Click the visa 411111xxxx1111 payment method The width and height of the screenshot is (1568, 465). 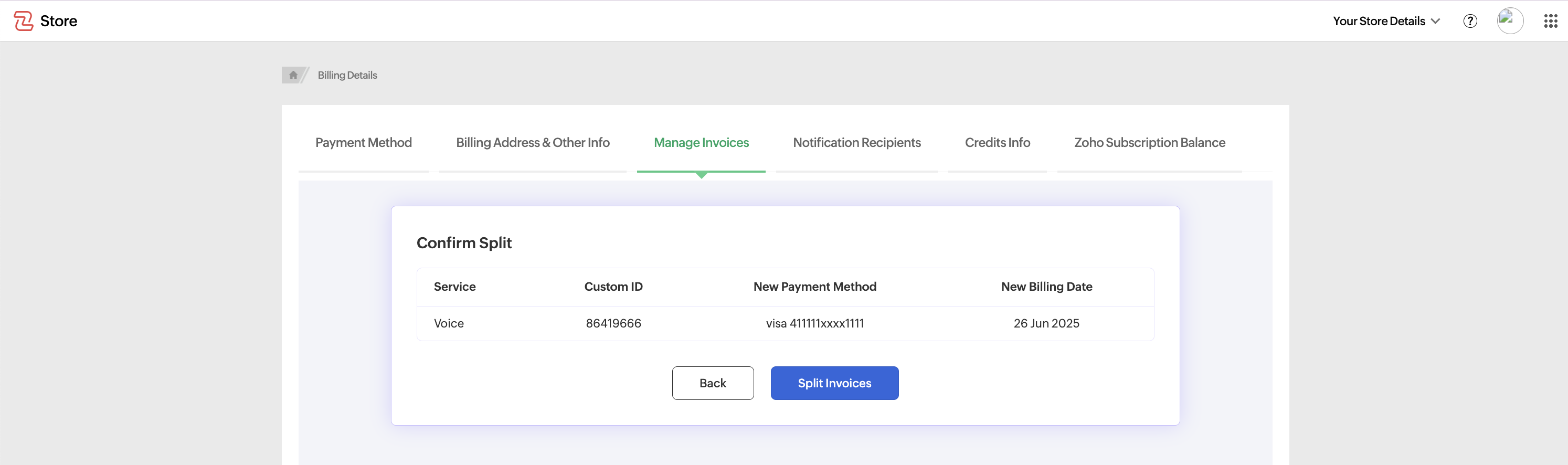[x=814, y=323]
